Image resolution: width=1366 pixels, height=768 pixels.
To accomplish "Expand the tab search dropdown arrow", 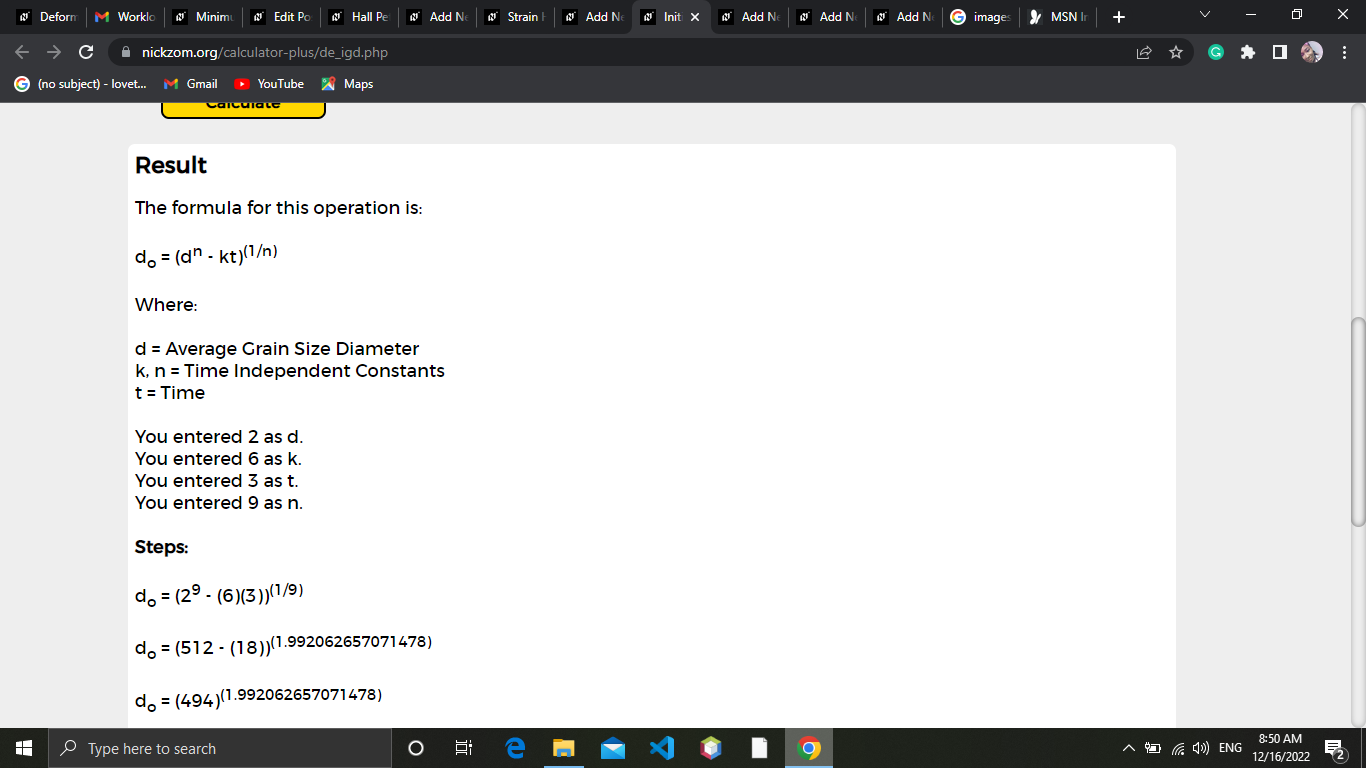I will coord(1204,16).
